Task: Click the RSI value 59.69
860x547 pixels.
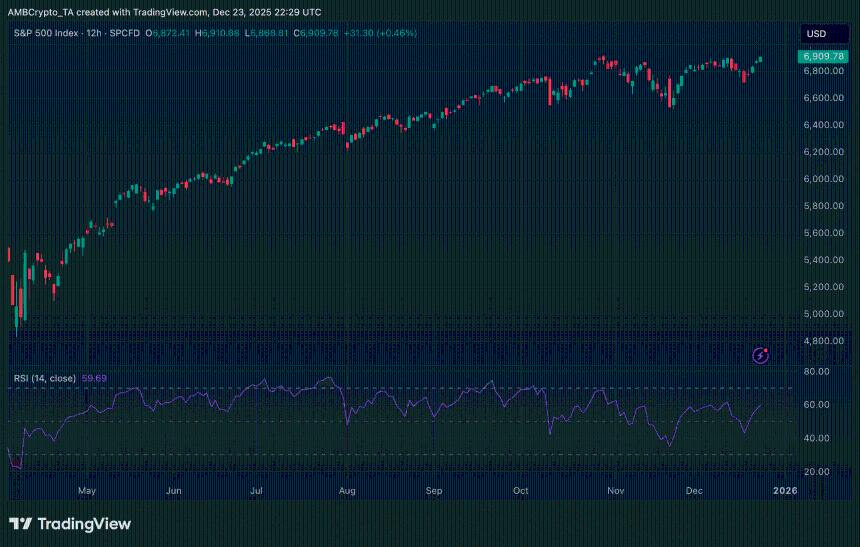Action: click(x=94, y=378)
